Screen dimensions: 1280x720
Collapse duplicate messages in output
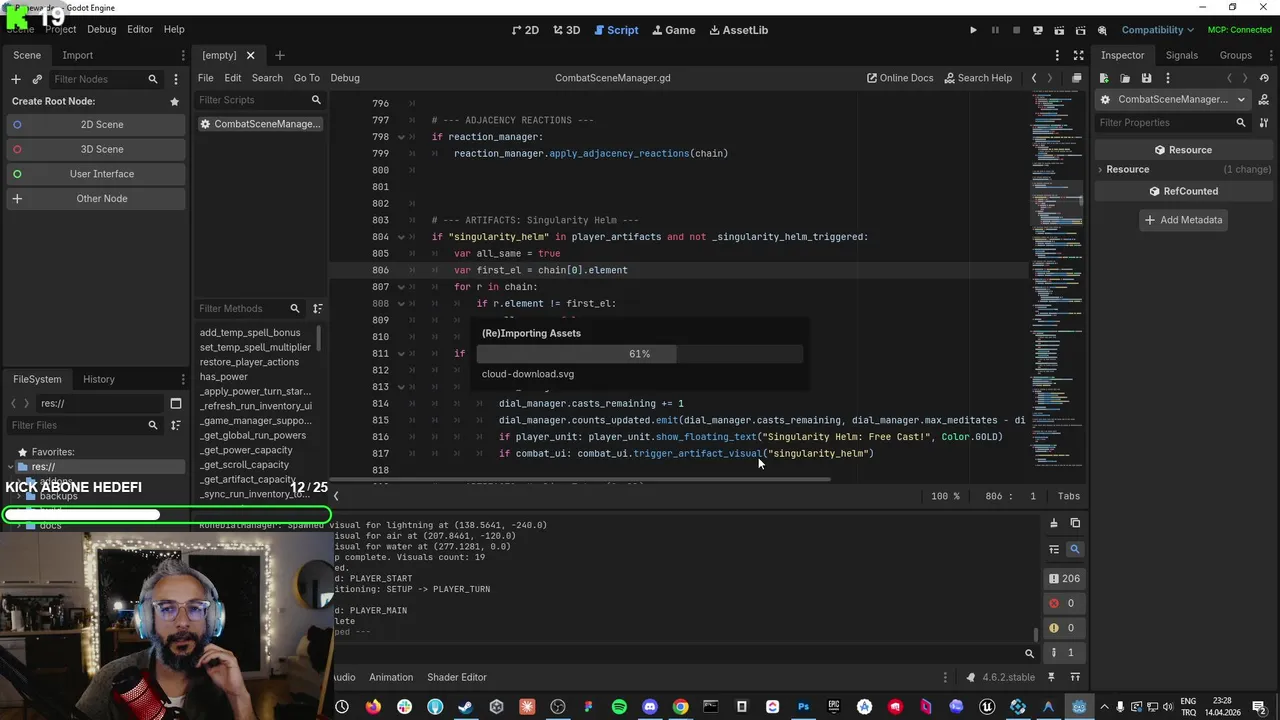click(x=1053, y=549)
